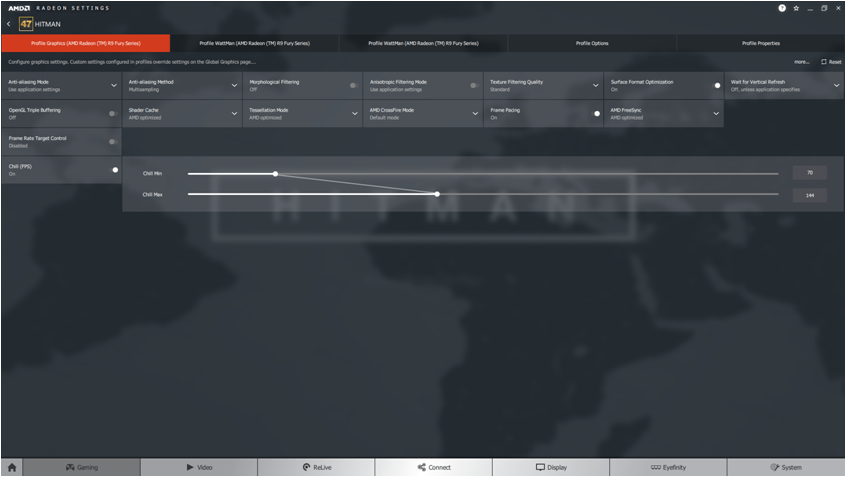Select the Profile Graphics tab
This screenshot has height=477, width=846.
86,43
